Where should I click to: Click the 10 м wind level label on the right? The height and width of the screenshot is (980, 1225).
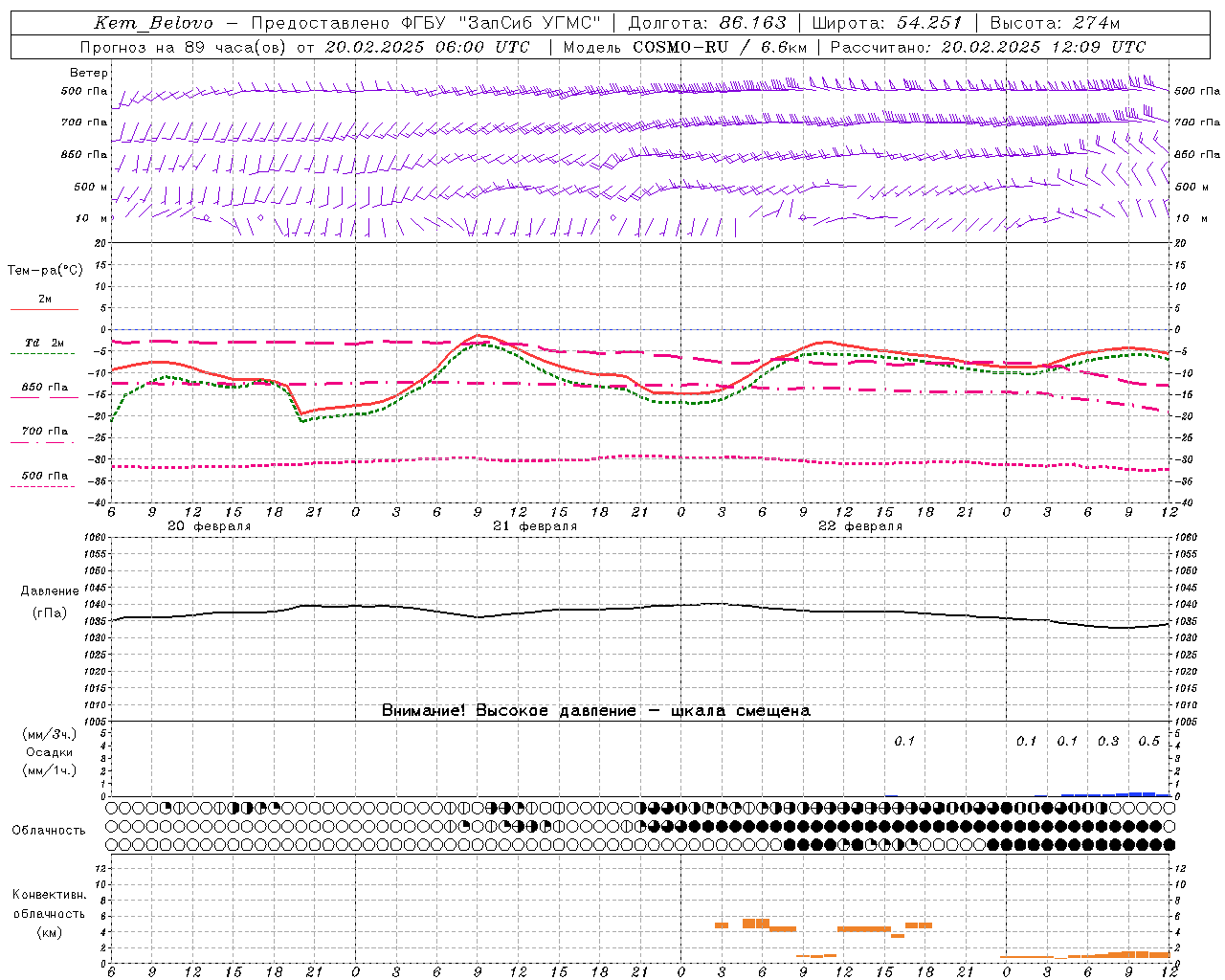tap(1192, 218)
